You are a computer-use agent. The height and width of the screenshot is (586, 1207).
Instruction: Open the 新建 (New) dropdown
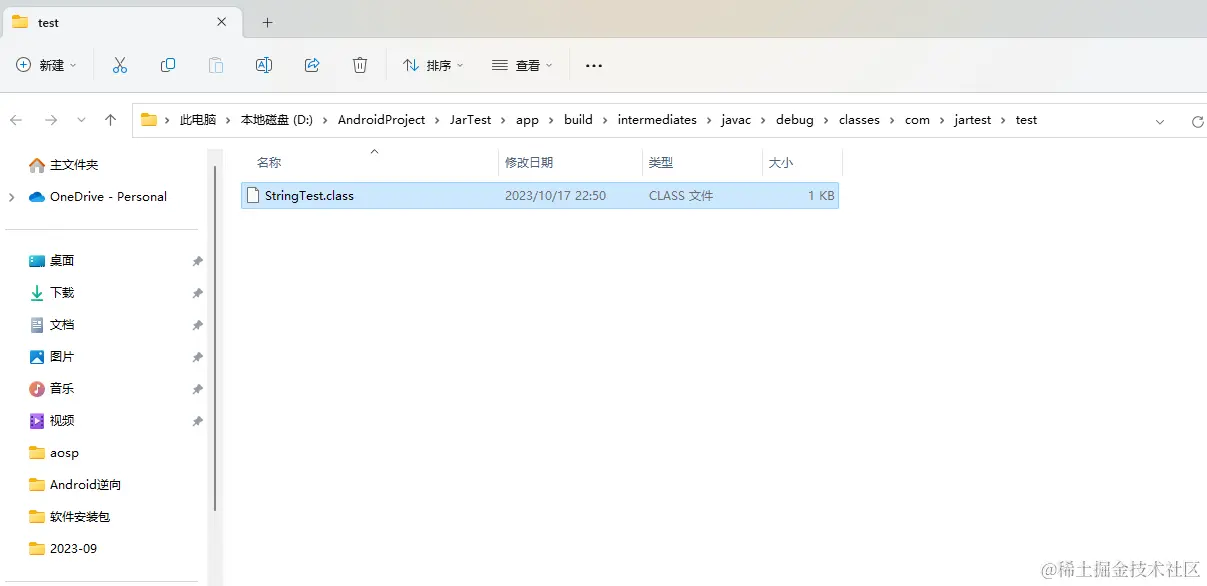[x=46, y=65]
